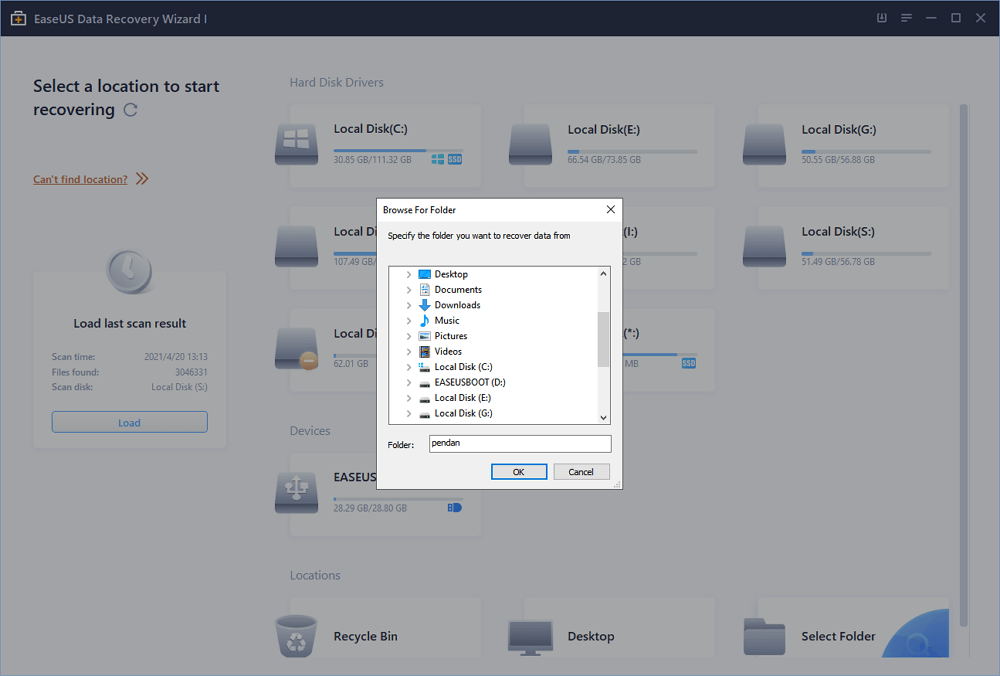This screenshot has height=676, width=1000.
Task: Click the refresh icon next to 'recovering'
Action: pos(131,110)
